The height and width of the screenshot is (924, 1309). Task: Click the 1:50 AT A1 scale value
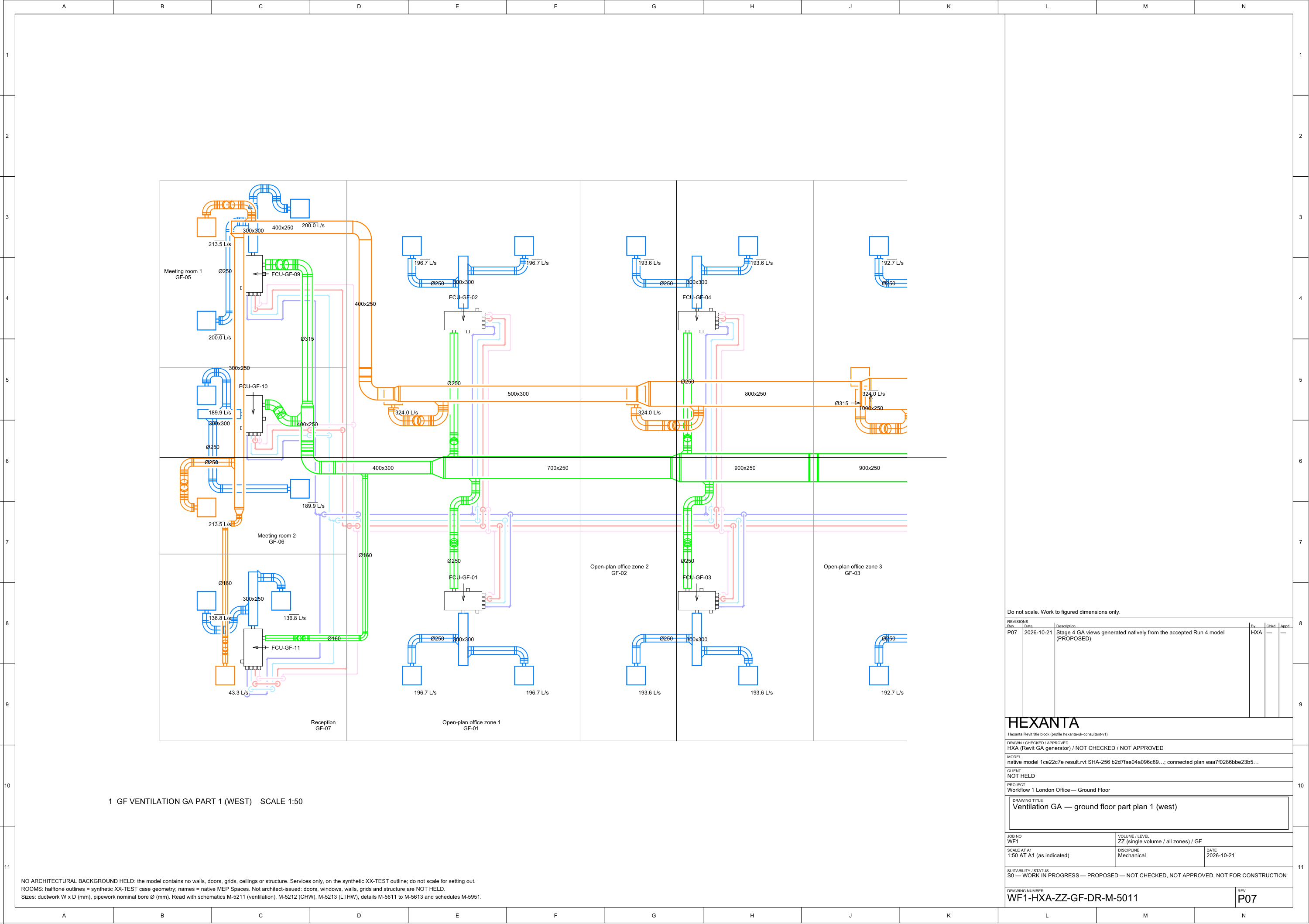click(x=1038, y=856)
